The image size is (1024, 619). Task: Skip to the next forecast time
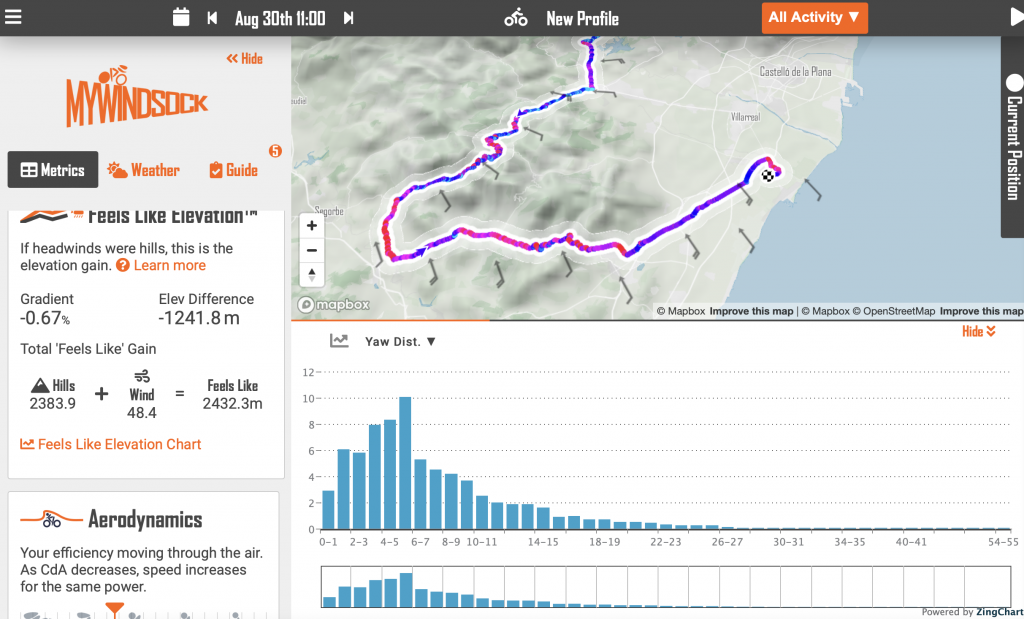tap(348, 18)
